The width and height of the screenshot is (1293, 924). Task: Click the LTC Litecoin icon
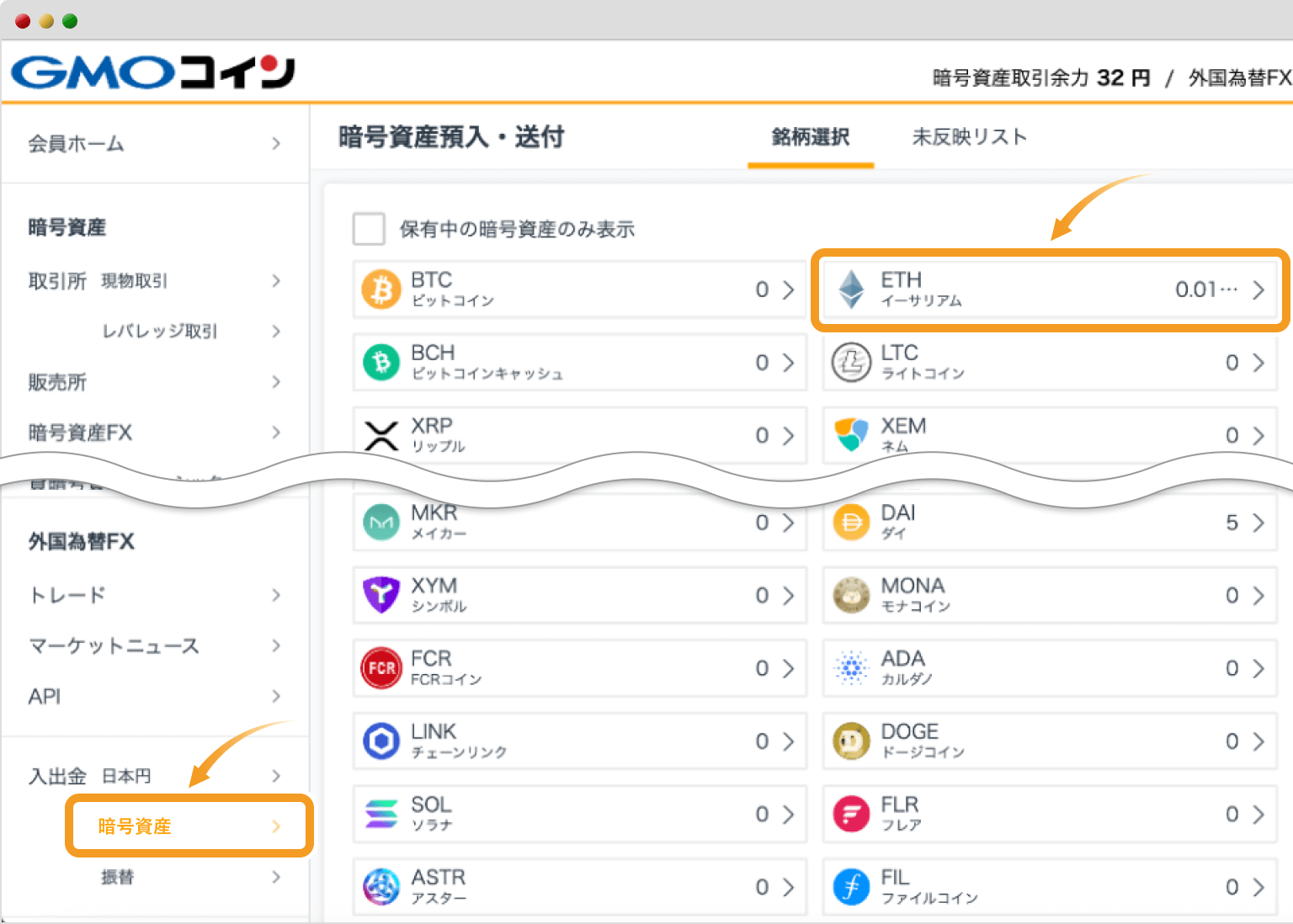click(x=851, y=363)
